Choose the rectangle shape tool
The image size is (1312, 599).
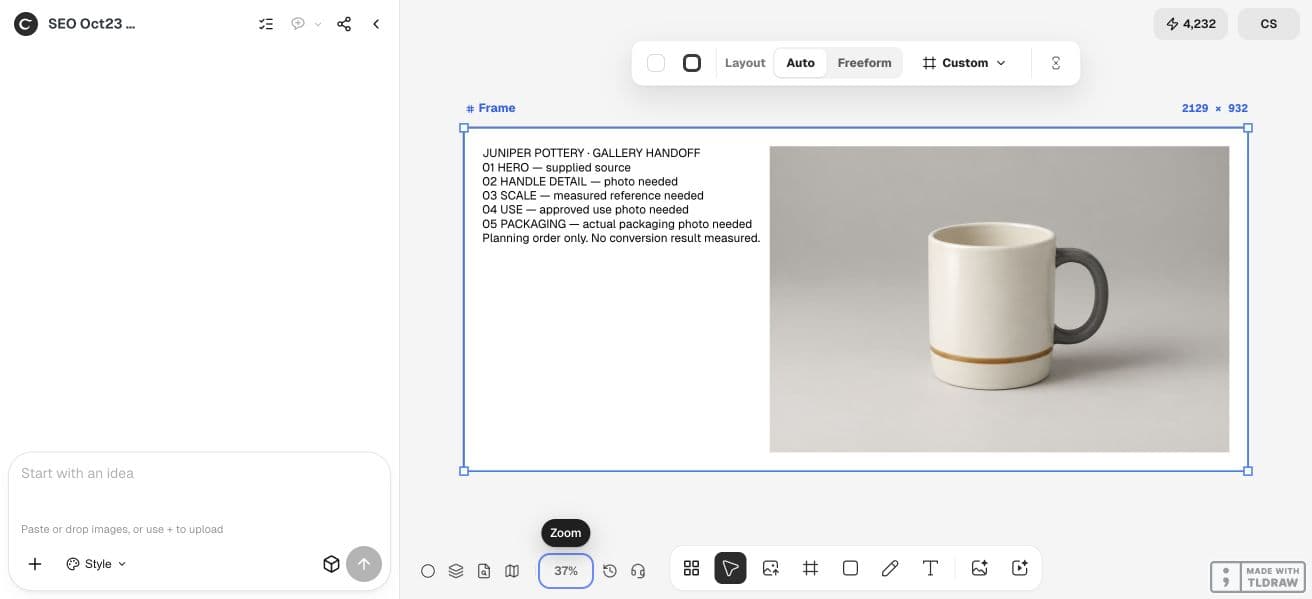coord(850,568)
